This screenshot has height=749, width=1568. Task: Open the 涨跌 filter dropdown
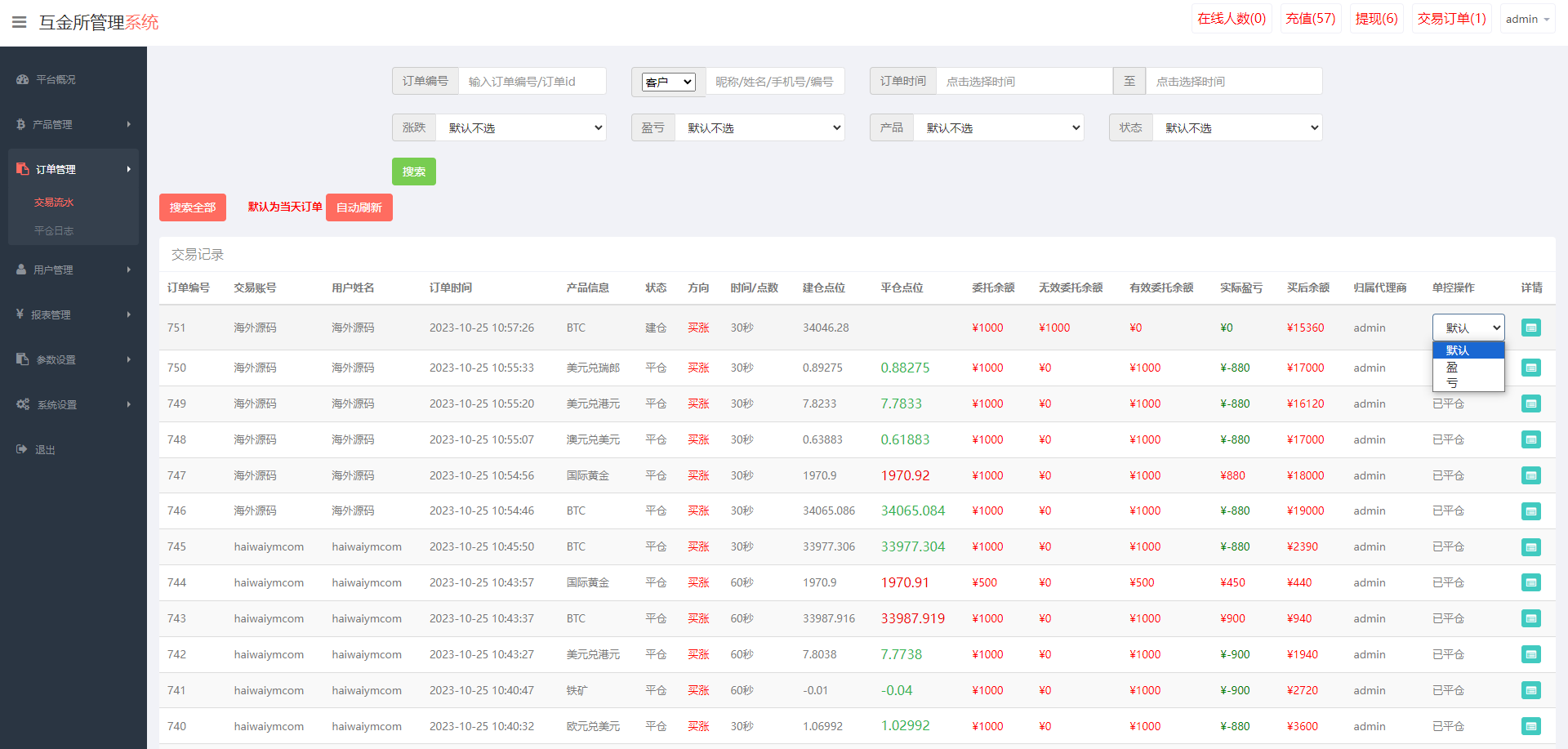[x=522, y=127]
